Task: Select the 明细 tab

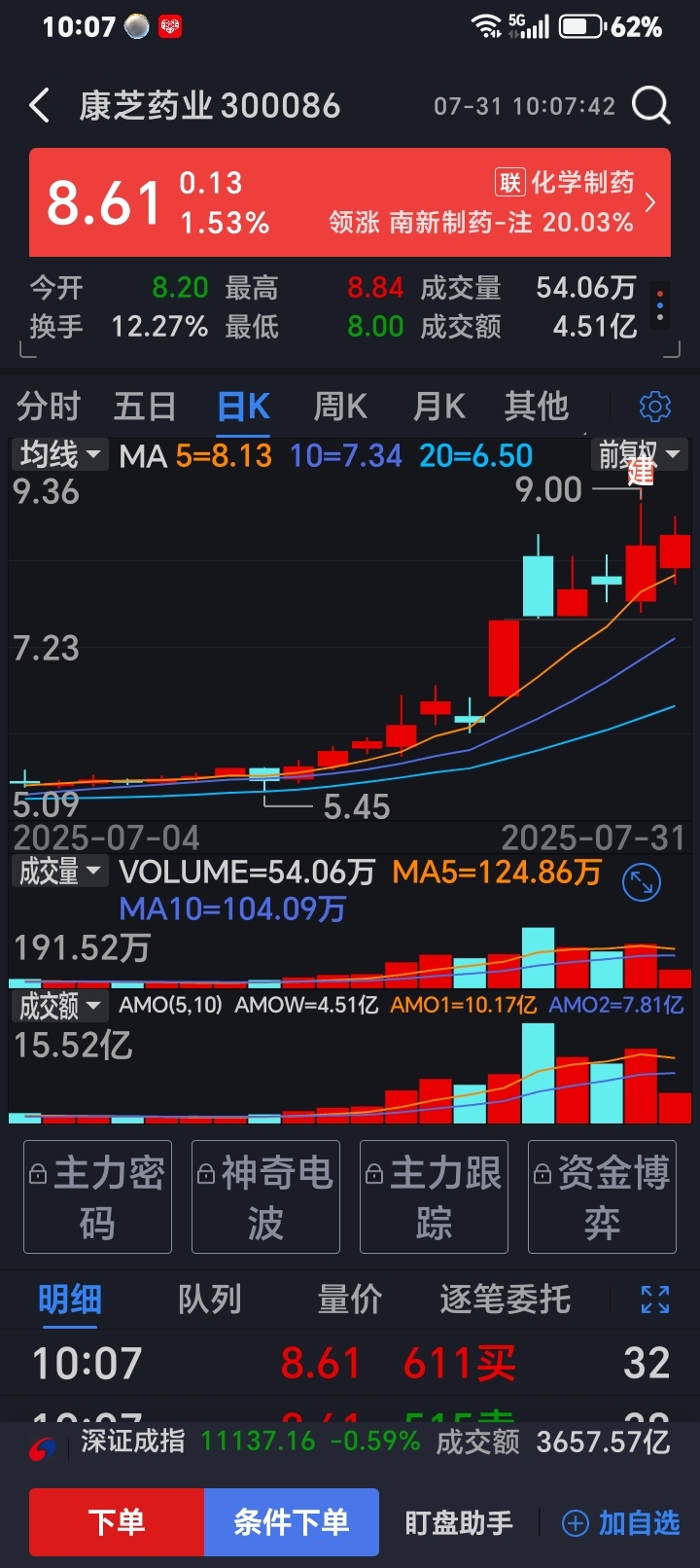Action: coord(70,1300)
